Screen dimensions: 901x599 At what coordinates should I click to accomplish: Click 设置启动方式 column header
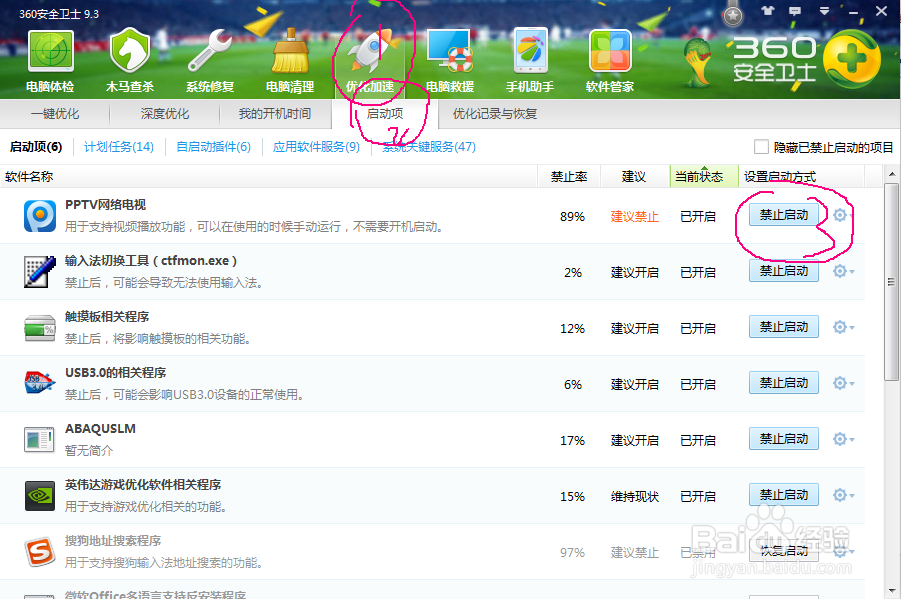(x=801, y=176)
